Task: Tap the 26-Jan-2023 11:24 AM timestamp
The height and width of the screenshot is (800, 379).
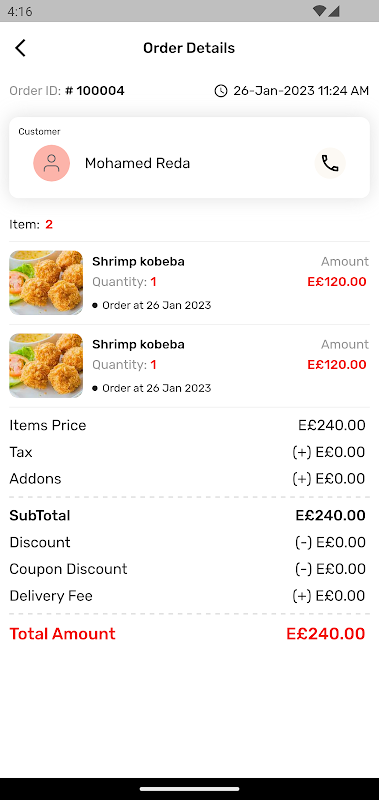Action: pos(301,91)
